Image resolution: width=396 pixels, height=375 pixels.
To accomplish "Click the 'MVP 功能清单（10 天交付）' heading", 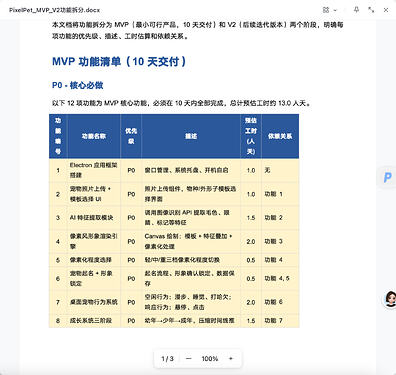I will coord(119,61).
